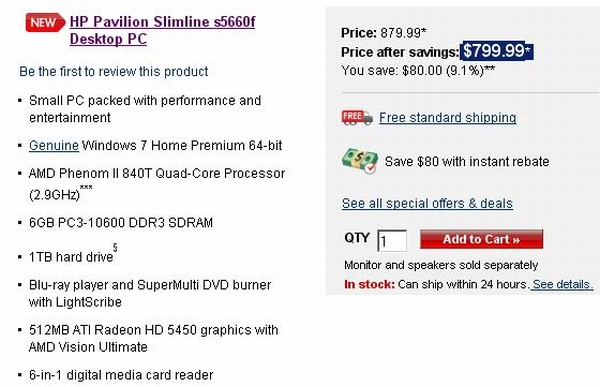The width and height of the screenshot is (600, 387).
Task: Open See details stock link
Action: pos(562,284)
